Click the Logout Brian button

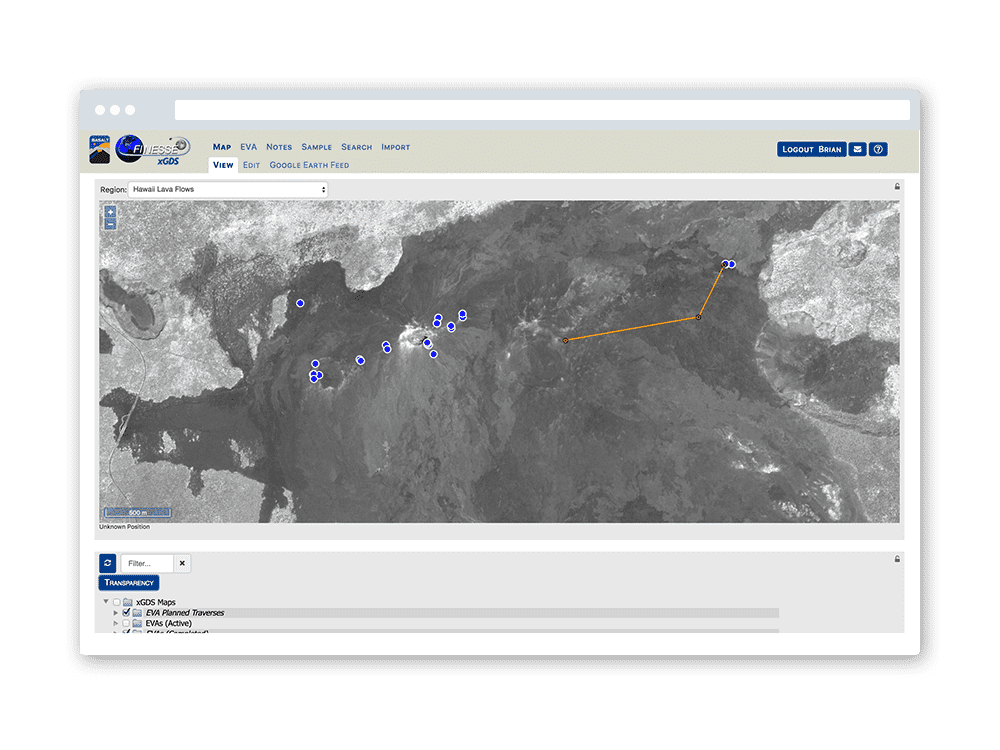point(812,149)
